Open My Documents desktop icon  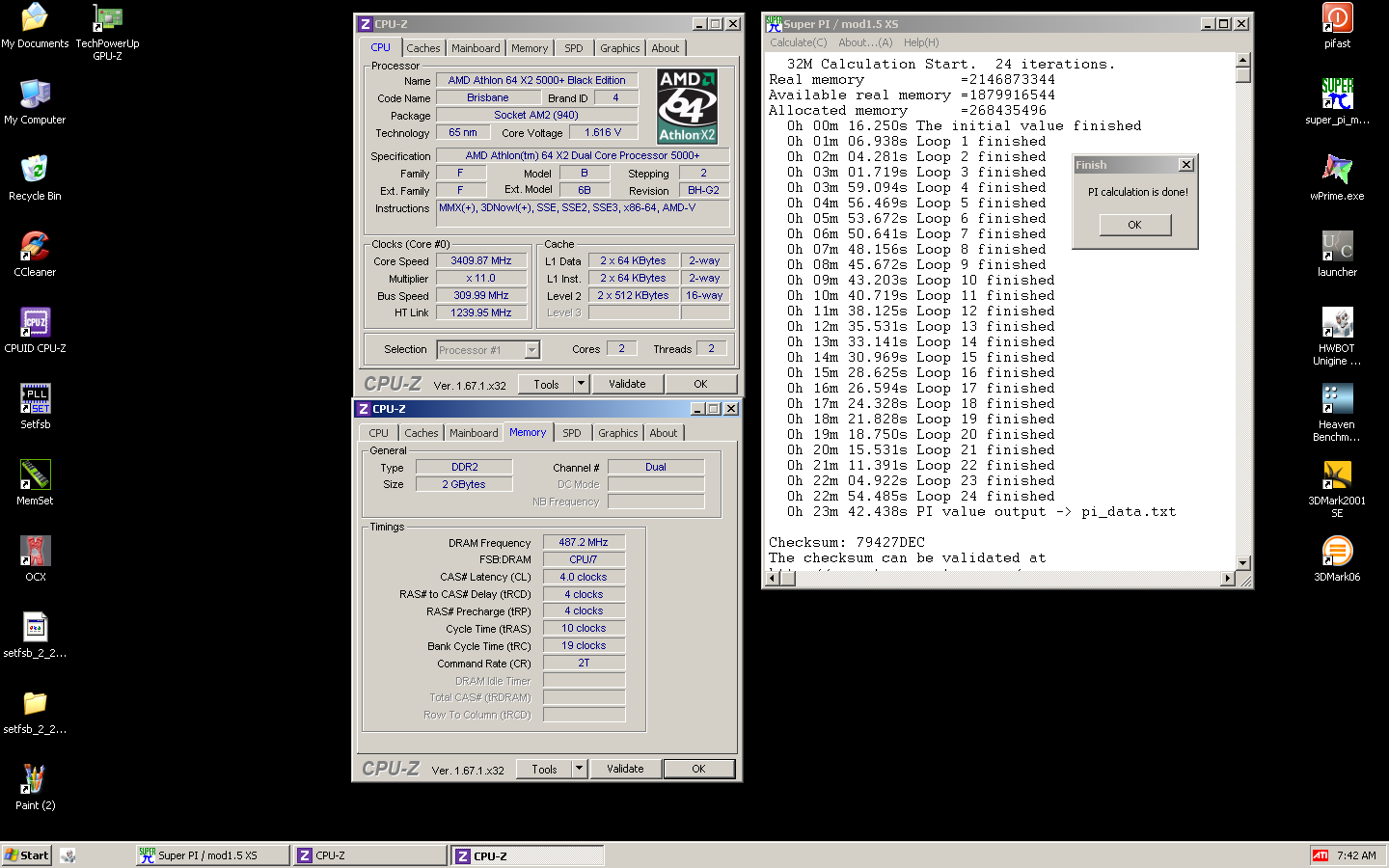pyautogui.click(x=35, y=26)
